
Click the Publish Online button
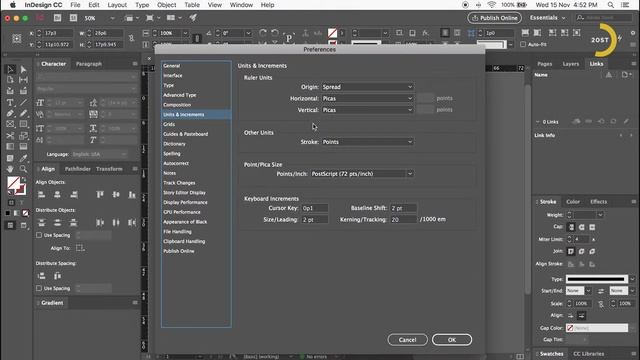coord(494,18)
